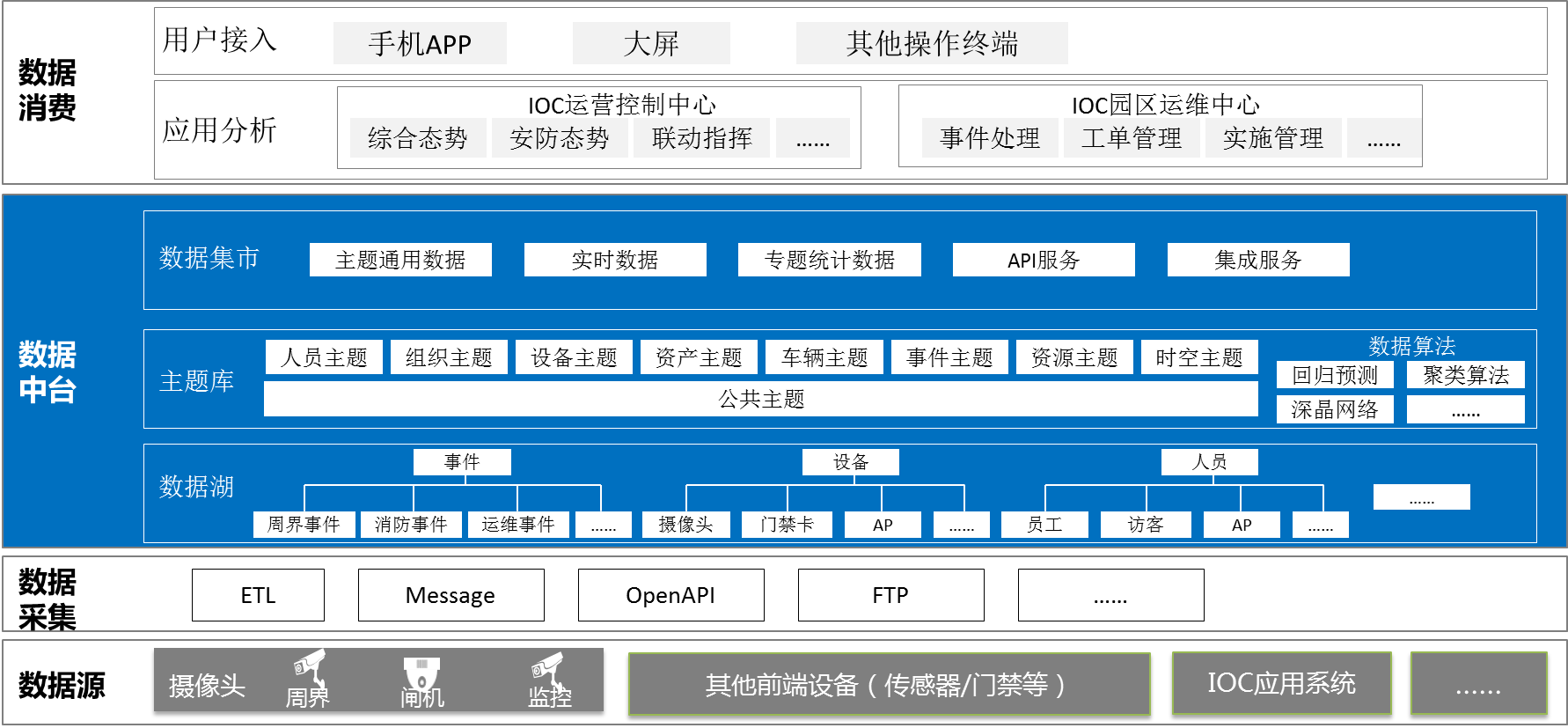Choose the 聚类算法 algorithm box
This screenshot has width=1568, height=728.
click(x=1465, y=375)
